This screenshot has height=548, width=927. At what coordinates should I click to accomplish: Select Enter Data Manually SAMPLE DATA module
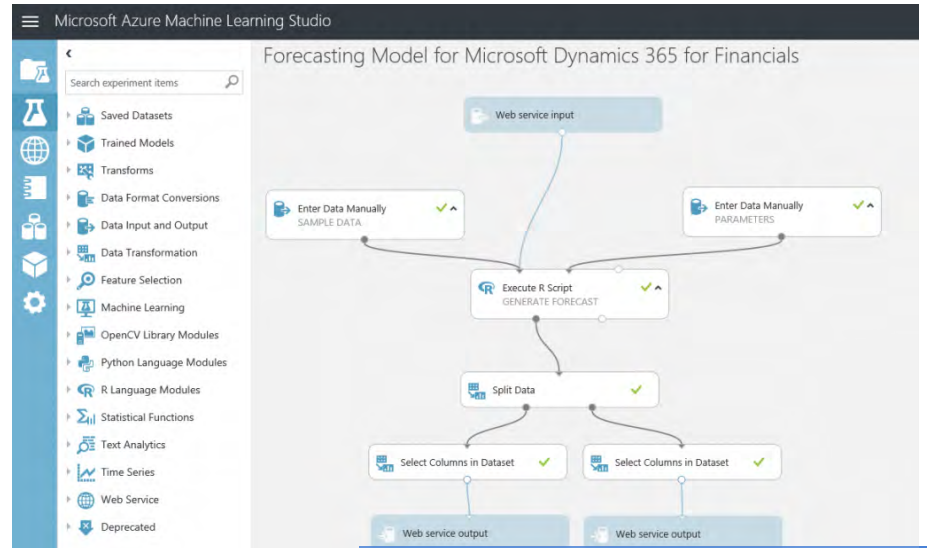pos(365,215)
